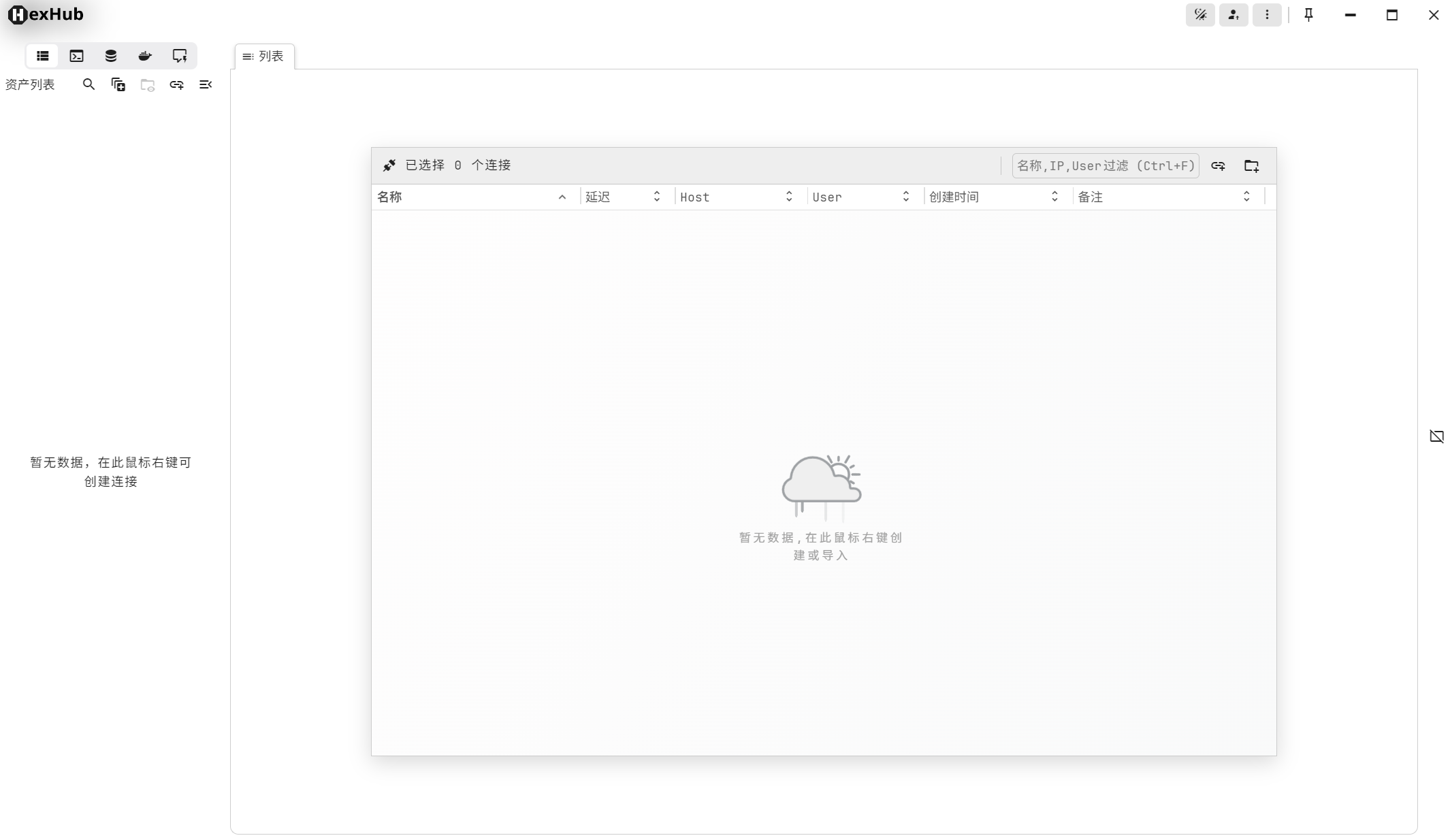
Task: Open the database section icon
Action: (x=110, y=56)
